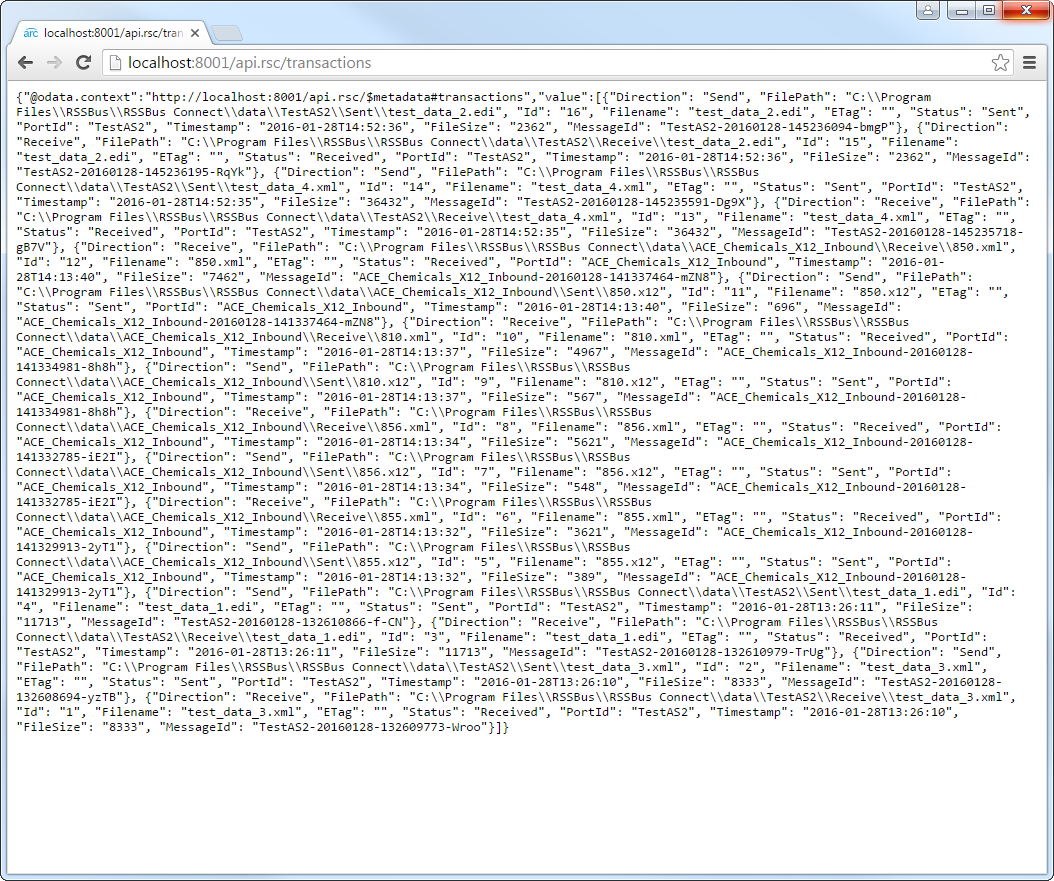The width and height of the screenshot is (1054, 881).
Task: Click the user profile button in title bar
Action: [928, 10]
